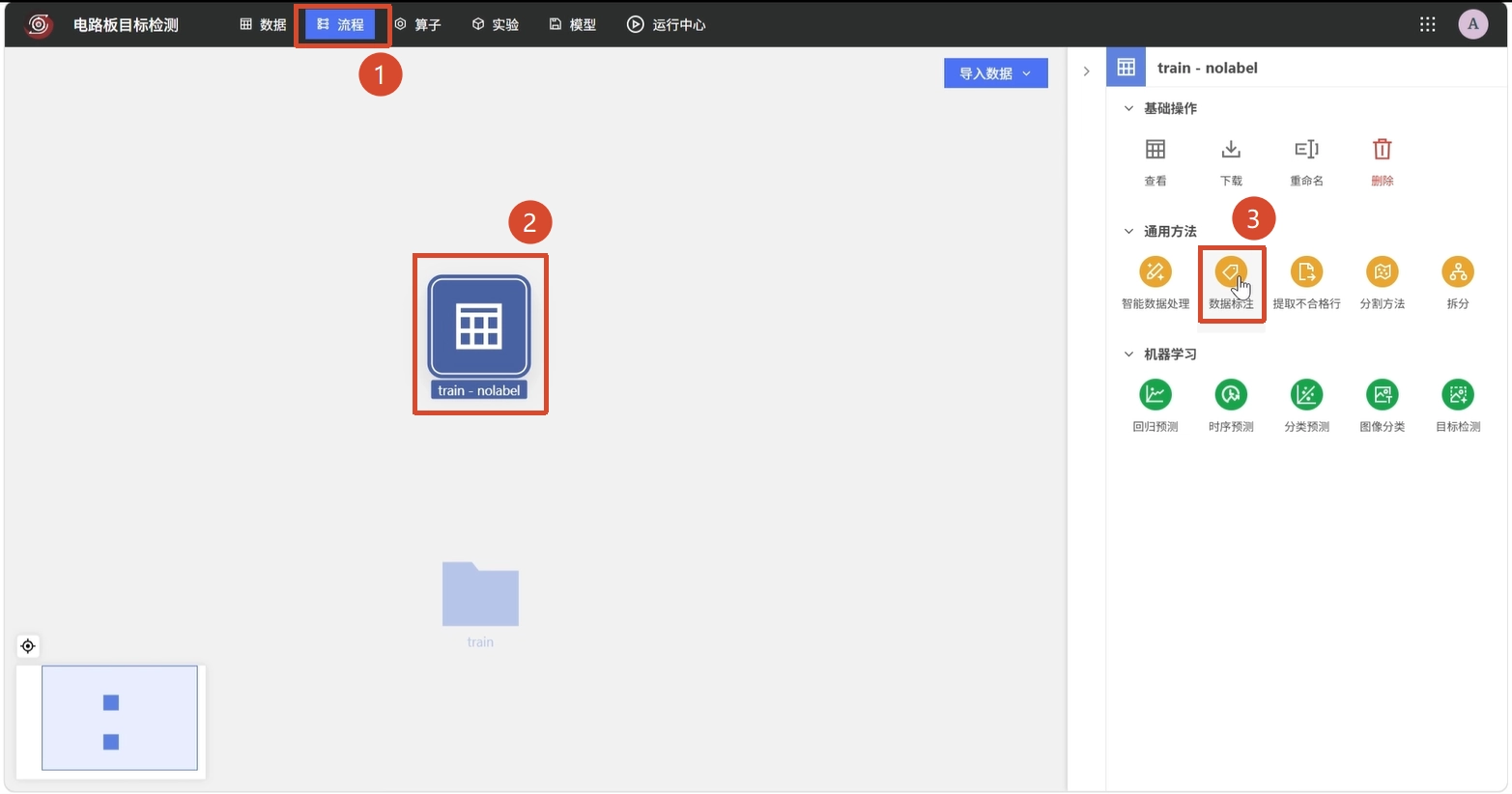Open the 算子 tab
Viewport: 1512px width, 794px height.
pos(418,24)
